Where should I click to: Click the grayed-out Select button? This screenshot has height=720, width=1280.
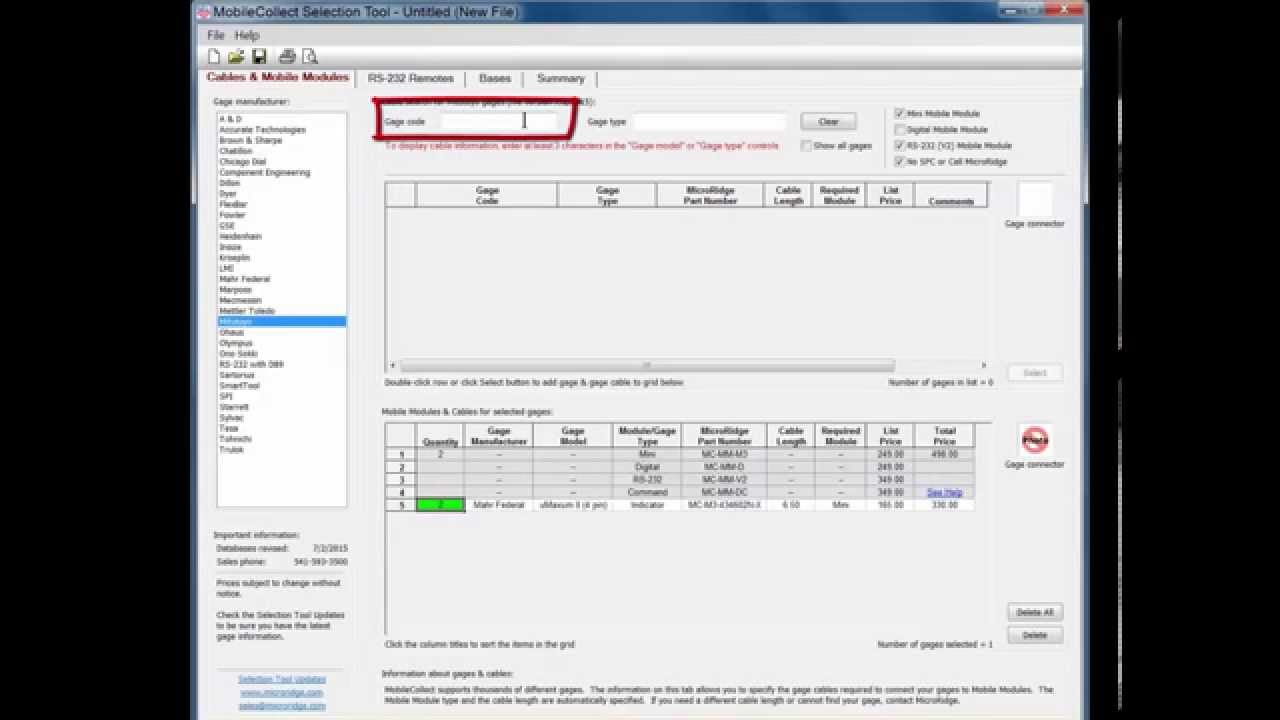(x=1034, y=373)
